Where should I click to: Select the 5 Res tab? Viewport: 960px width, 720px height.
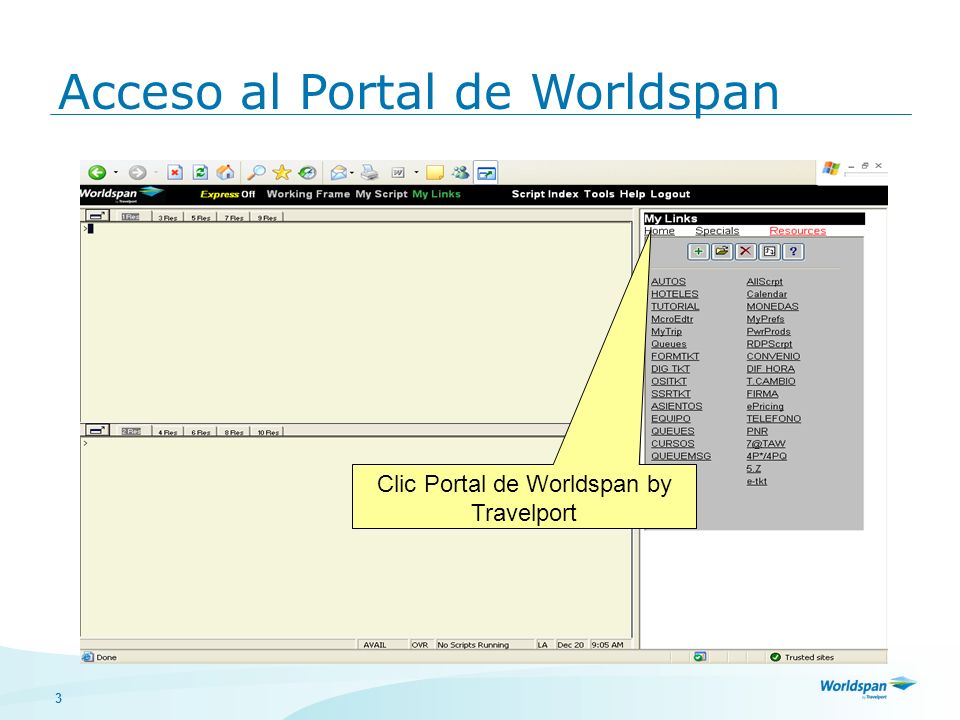tap(201, 217)
